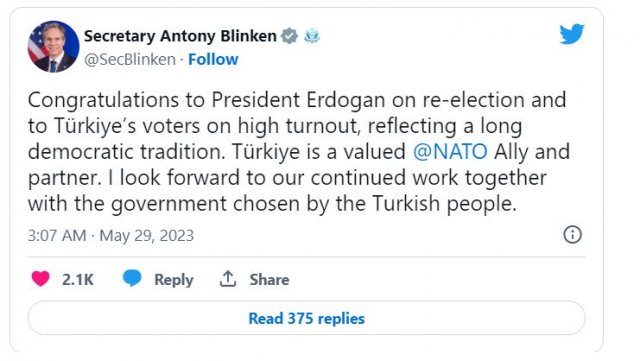Like the tweet with heart icon
The height and width of the screenshot is (361, 640).
[40, 279]
